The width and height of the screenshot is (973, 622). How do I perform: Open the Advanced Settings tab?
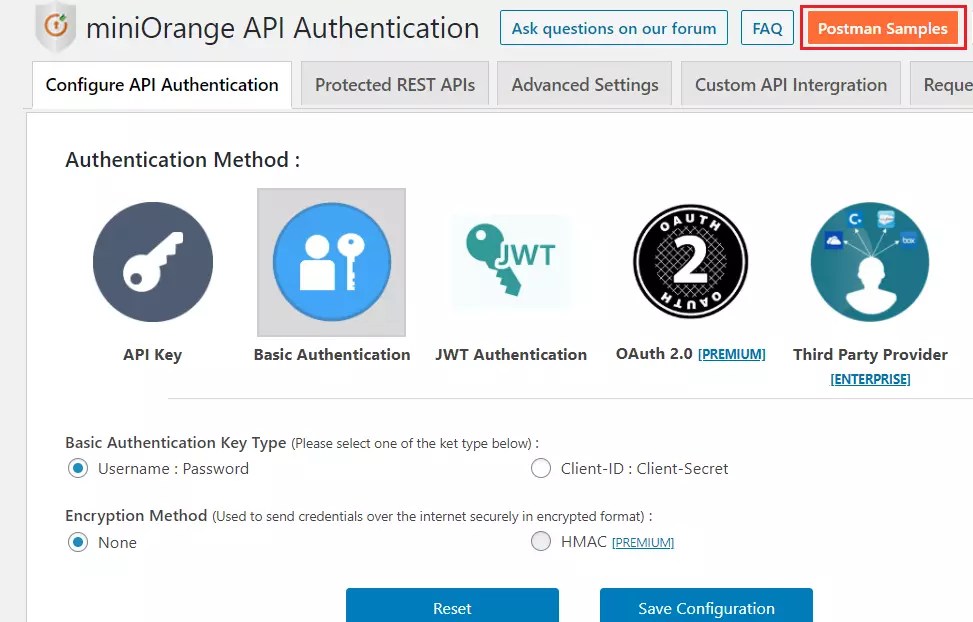tap(584, 84)
